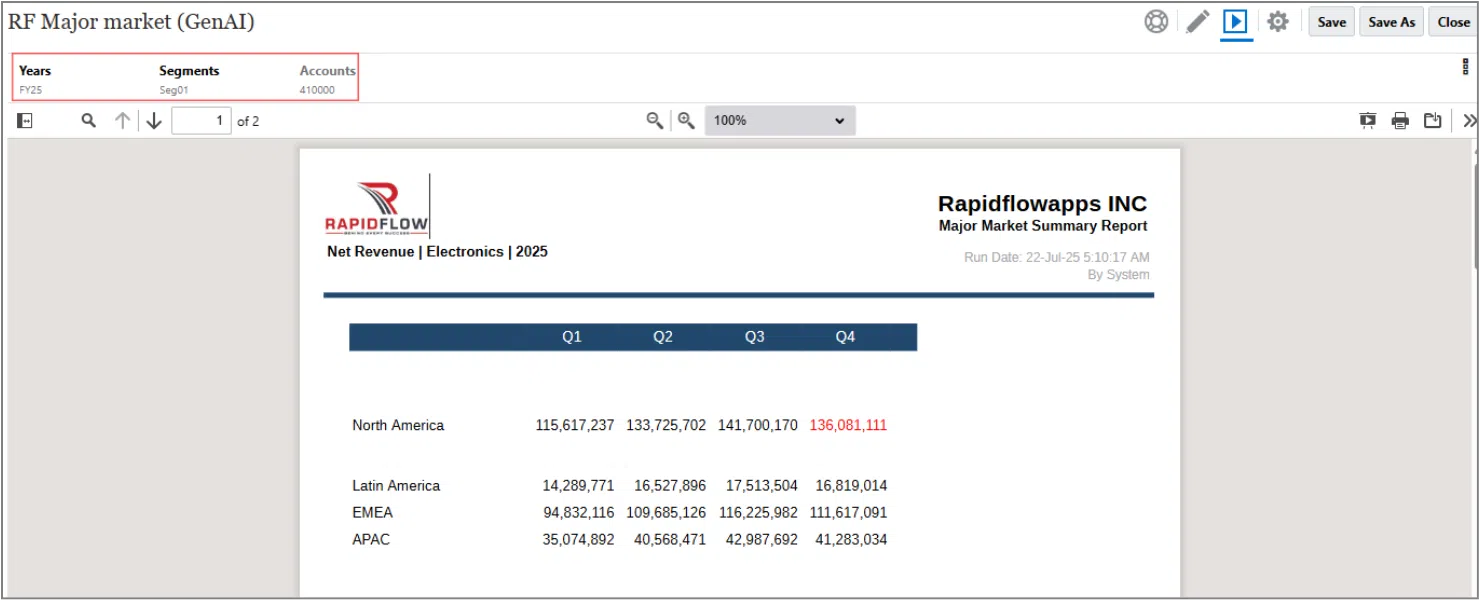
Task: Click the page number input field
Action: 201,121
